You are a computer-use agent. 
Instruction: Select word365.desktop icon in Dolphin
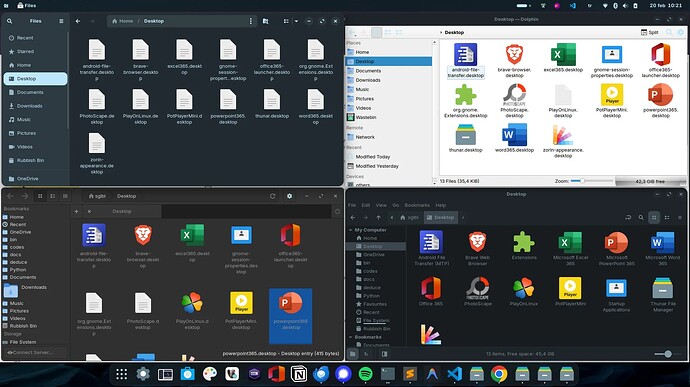[x=514, y=135]
